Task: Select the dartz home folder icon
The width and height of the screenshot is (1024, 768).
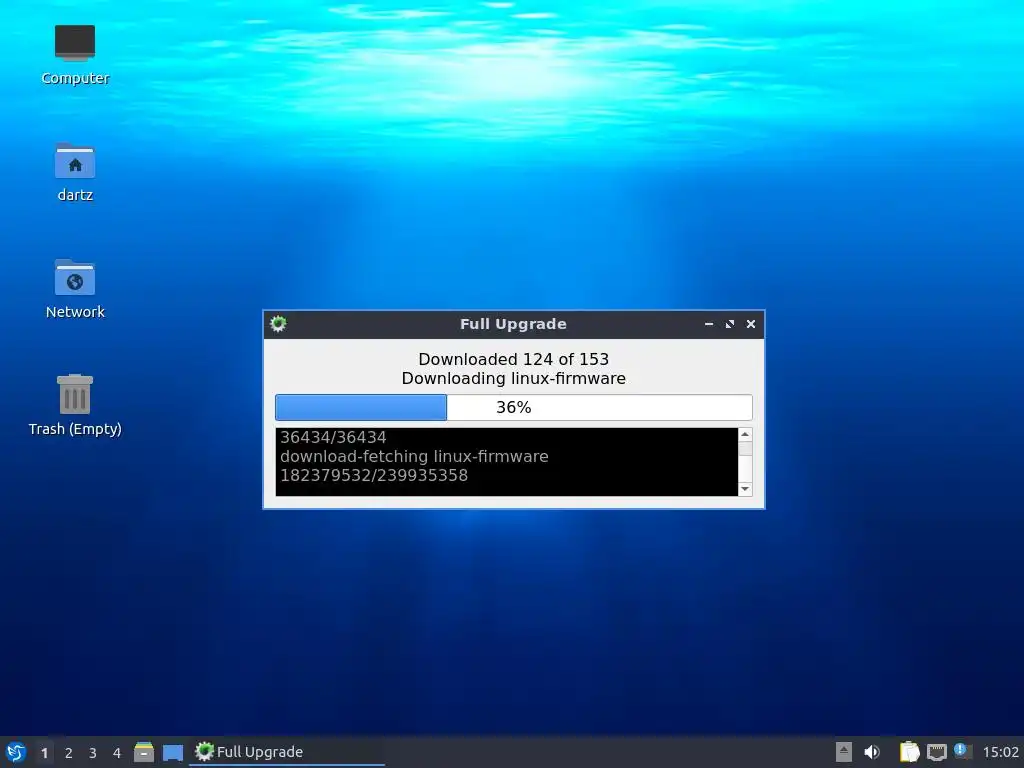Action: 75,172
